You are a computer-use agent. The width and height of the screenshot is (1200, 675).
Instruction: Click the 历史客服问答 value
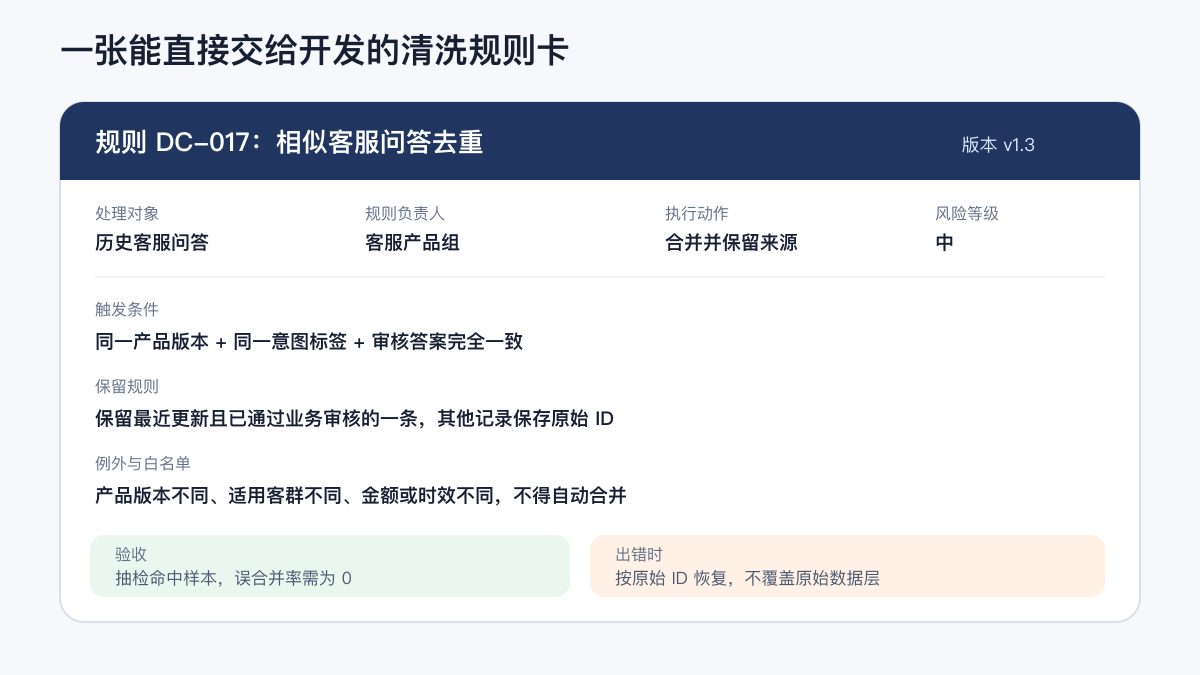tap(152, 242)
